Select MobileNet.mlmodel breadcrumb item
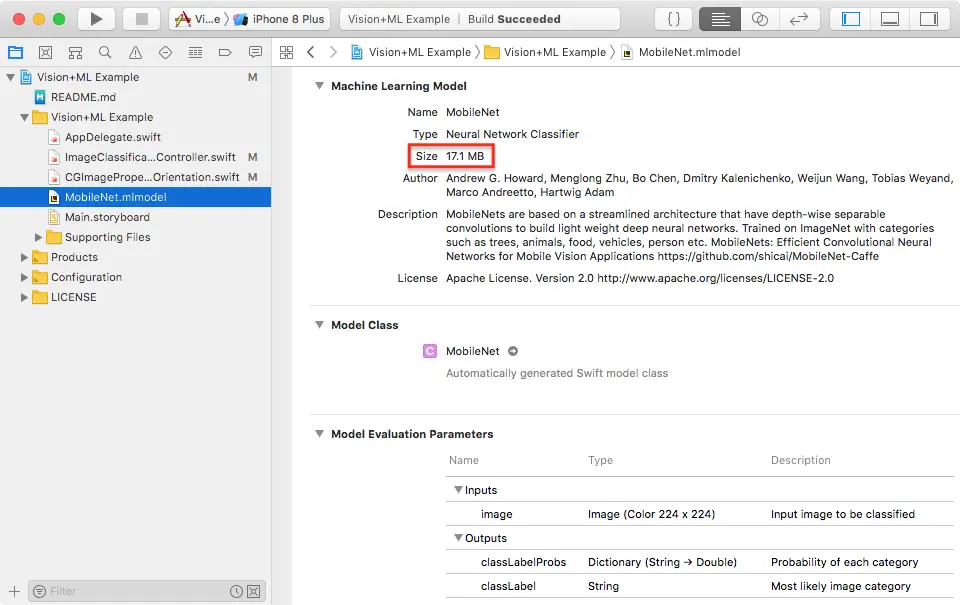960x605 pixels. (x=681, y=53)
